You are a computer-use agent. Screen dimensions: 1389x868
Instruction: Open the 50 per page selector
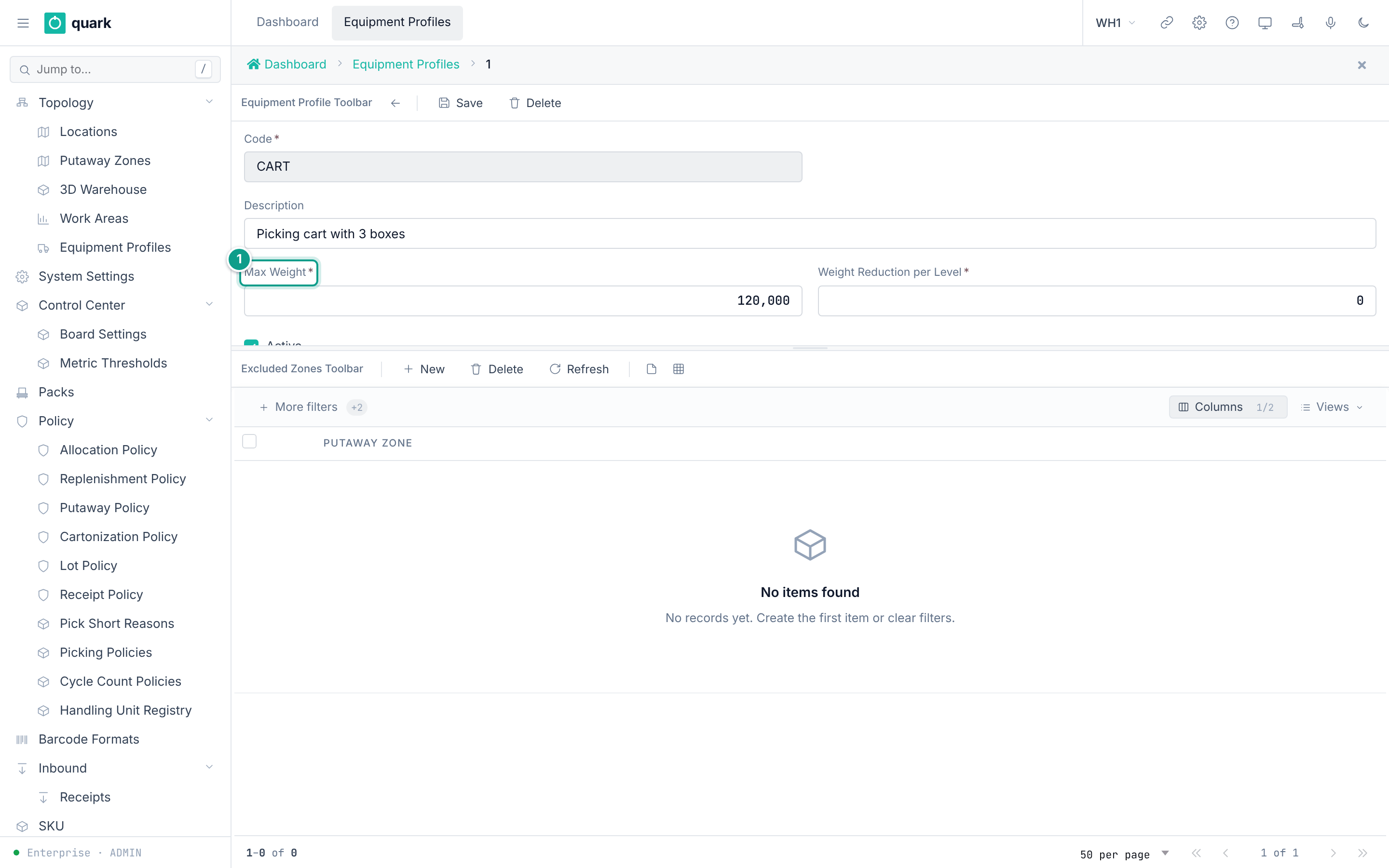[1124, 854]
